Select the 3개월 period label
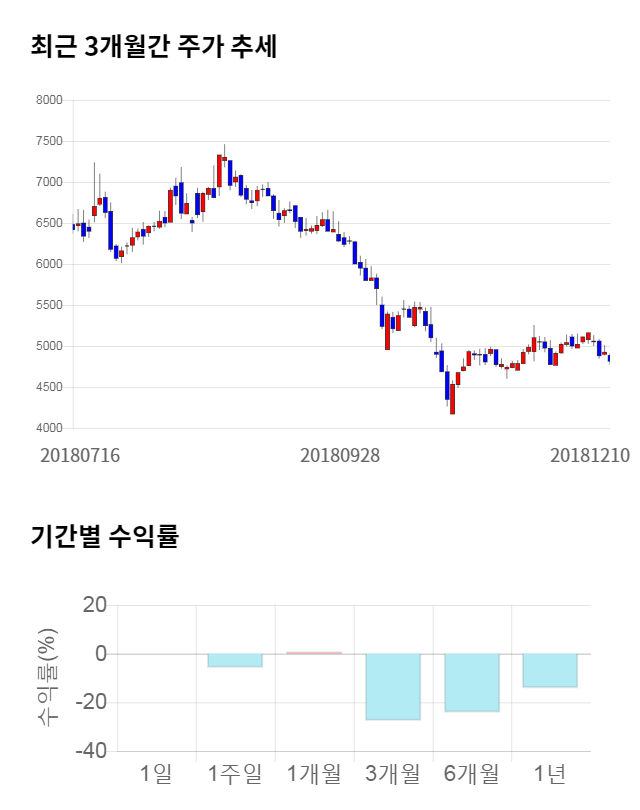This screenshot has width=640, height=810. coord(393,773)
